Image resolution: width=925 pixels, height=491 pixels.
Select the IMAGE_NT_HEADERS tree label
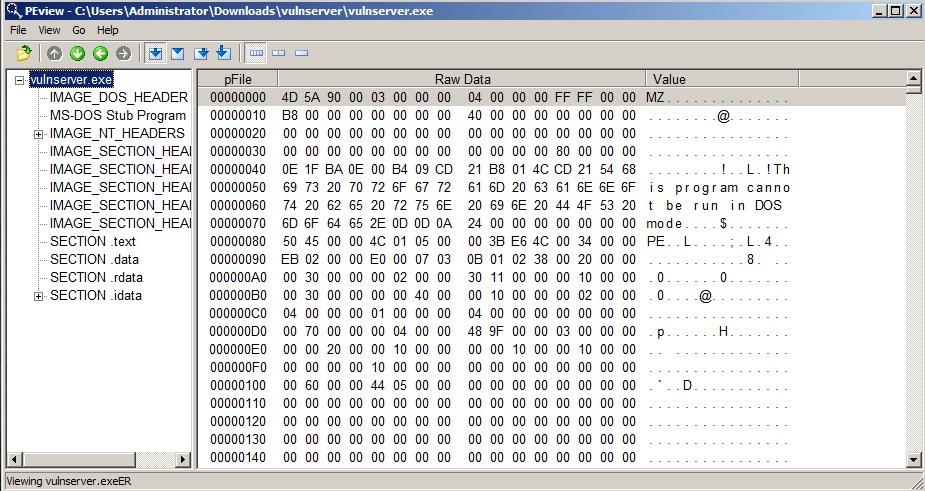[x=117, y=133]
